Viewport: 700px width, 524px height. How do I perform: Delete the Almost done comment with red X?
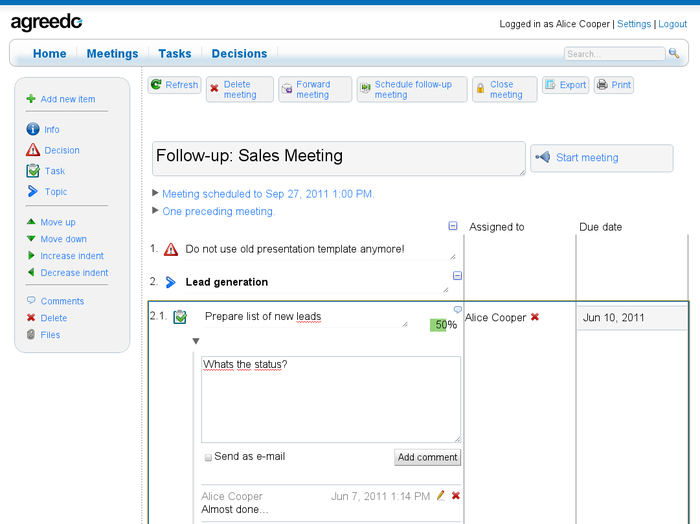[456, 496]
